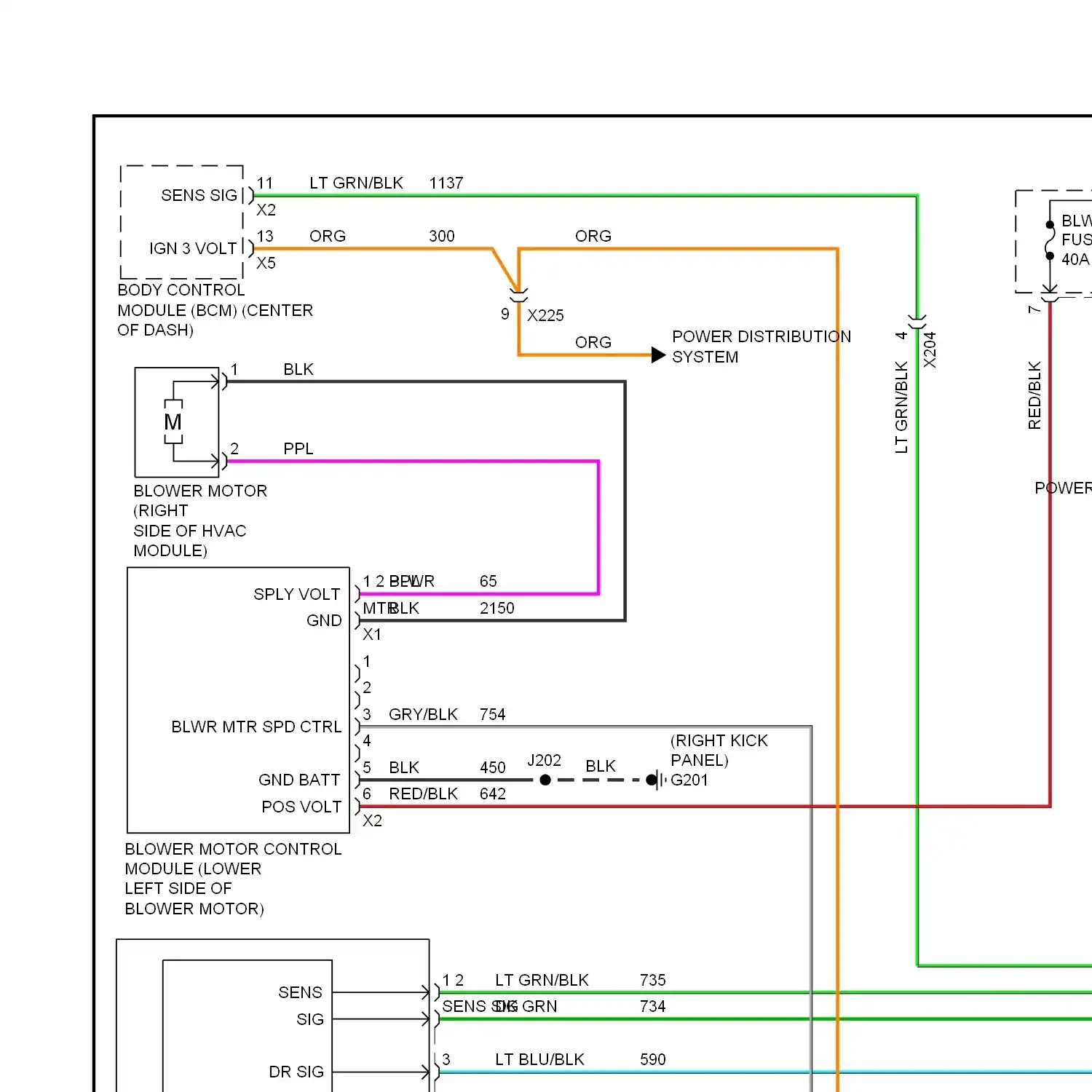Select circuit number "2150"

(x=497, y=609)
